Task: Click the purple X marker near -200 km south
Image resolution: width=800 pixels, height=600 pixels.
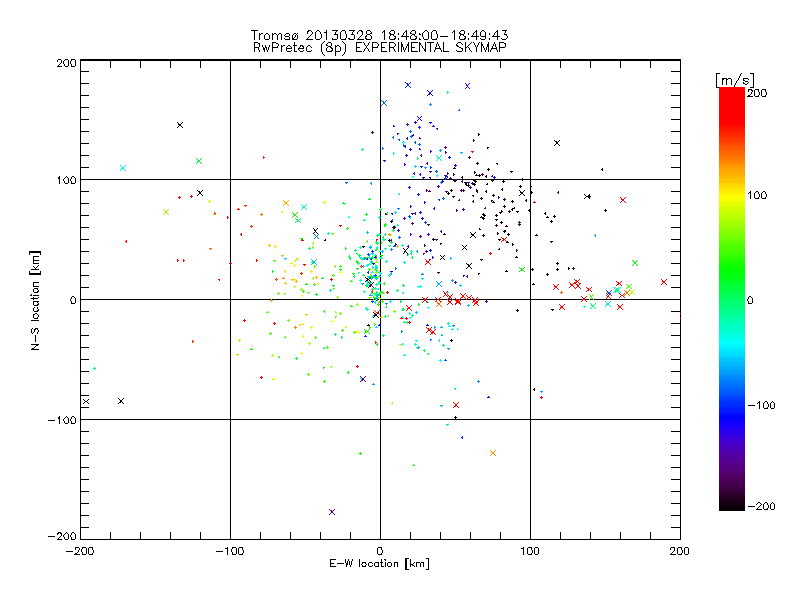Action: pyautogui.click(x=332, y=512)
